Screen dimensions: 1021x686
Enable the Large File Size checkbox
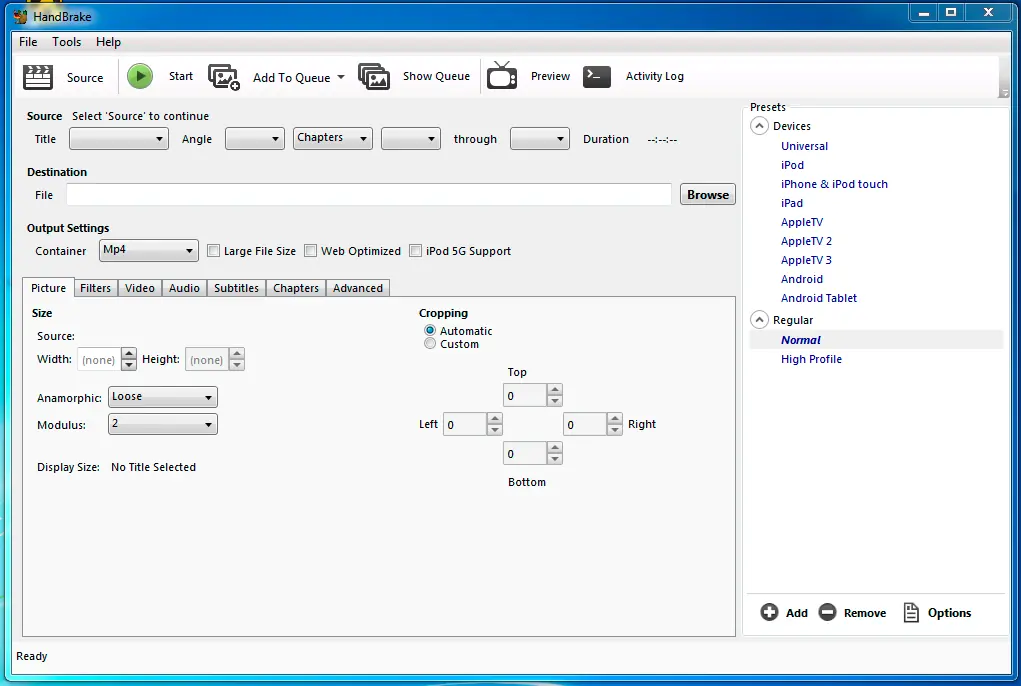coord(214,251)
